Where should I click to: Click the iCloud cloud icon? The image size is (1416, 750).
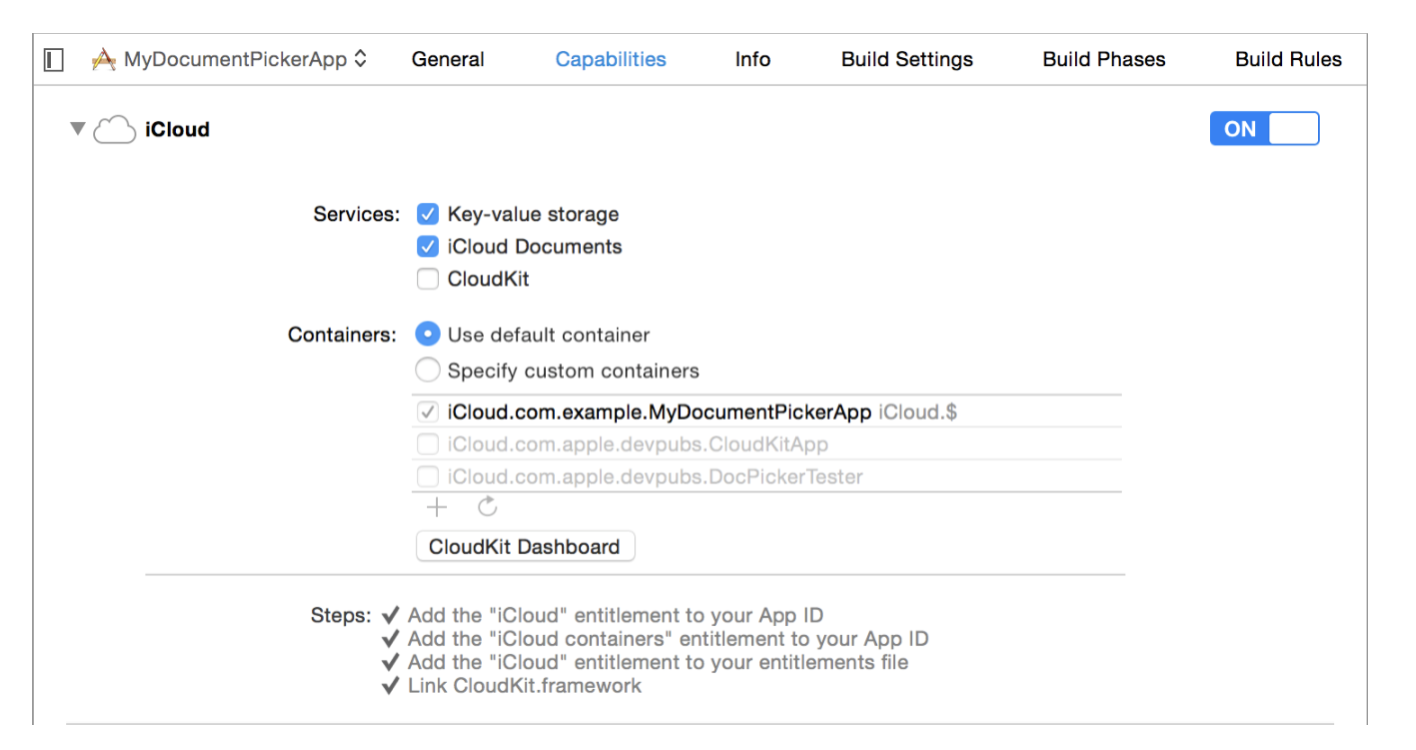[114, 128]
